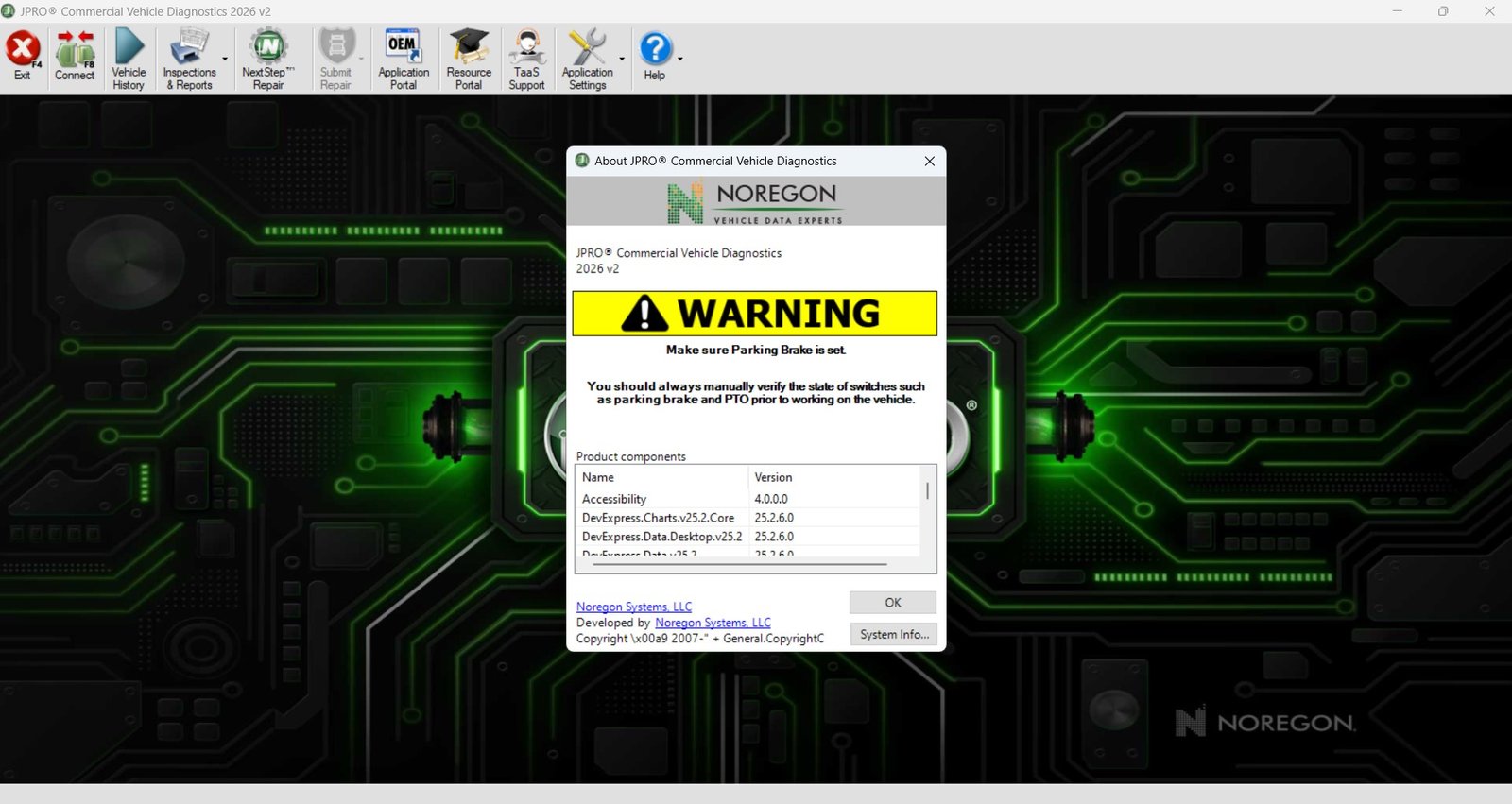Click the components list horizontal scrollbar
Image resolution: width=1512 pixels, height=804 pixels.
(x=740, y=564)
